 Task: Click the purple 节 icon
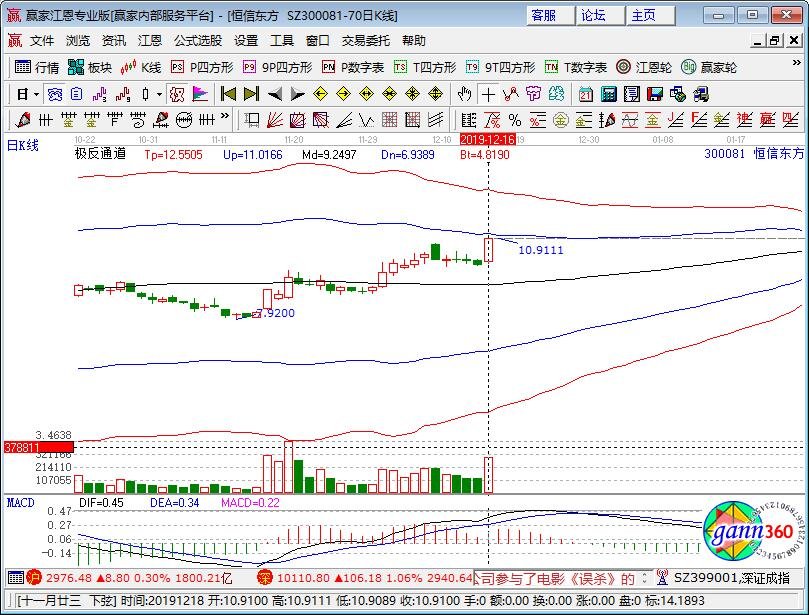click(533, 94)
